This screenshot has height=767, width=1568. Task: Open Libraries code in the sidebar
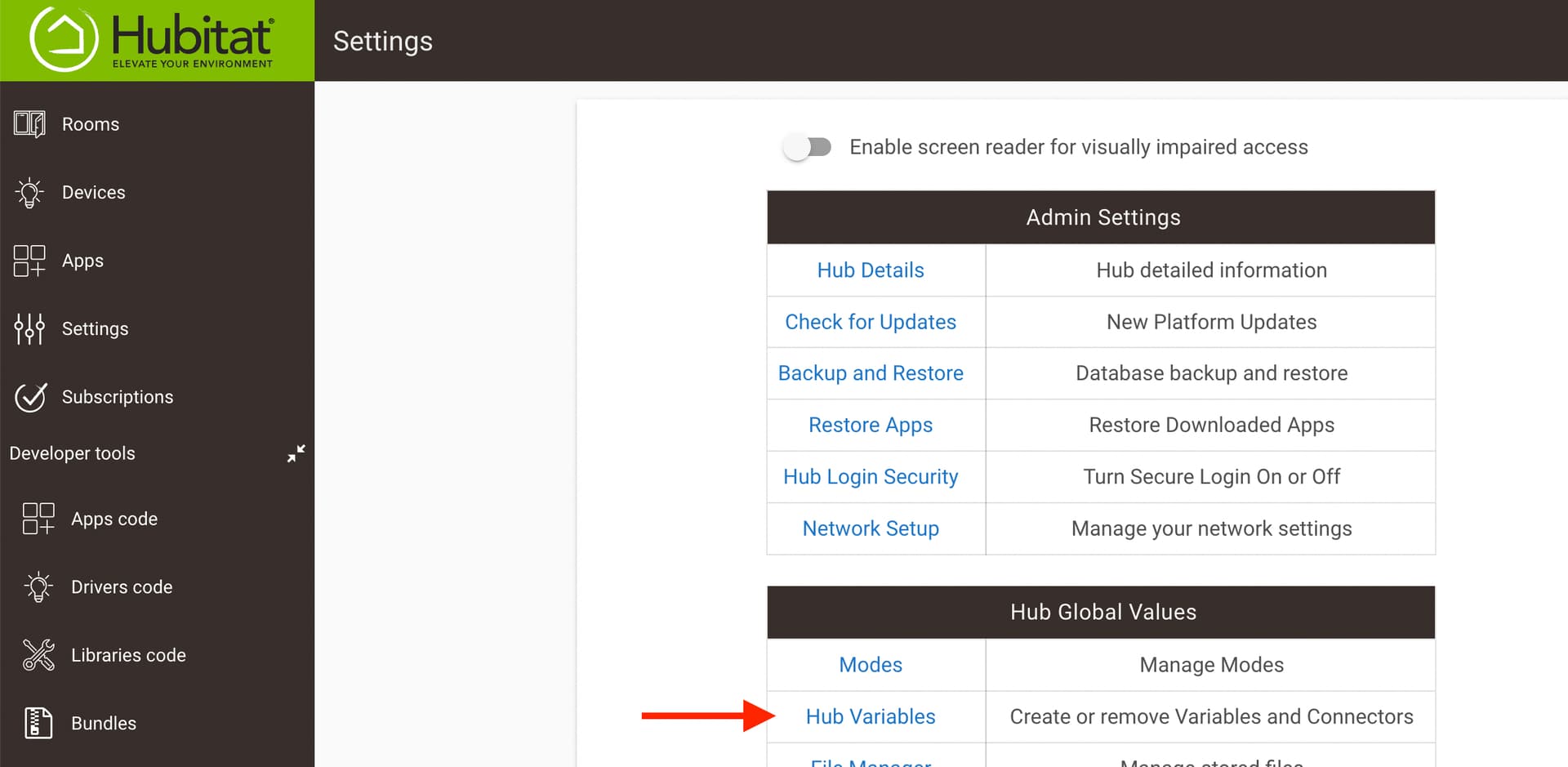(128, 655)
